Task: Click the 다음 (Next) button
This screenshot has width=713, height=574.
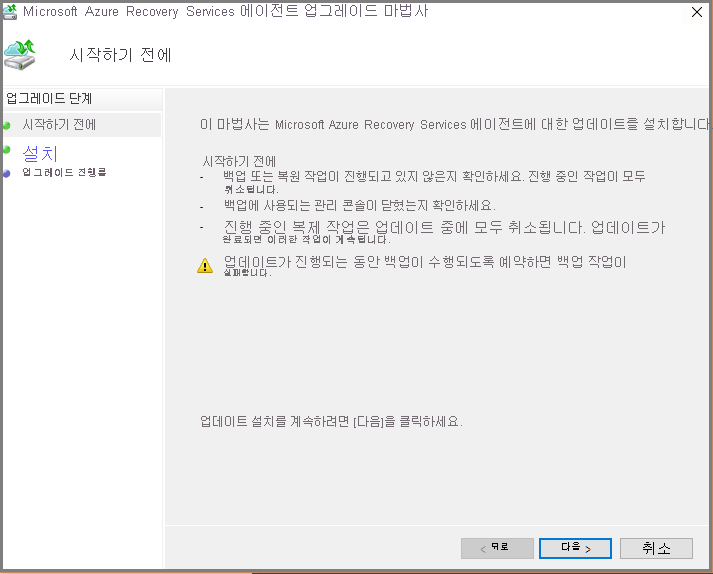Action: [x=575, y=548]
